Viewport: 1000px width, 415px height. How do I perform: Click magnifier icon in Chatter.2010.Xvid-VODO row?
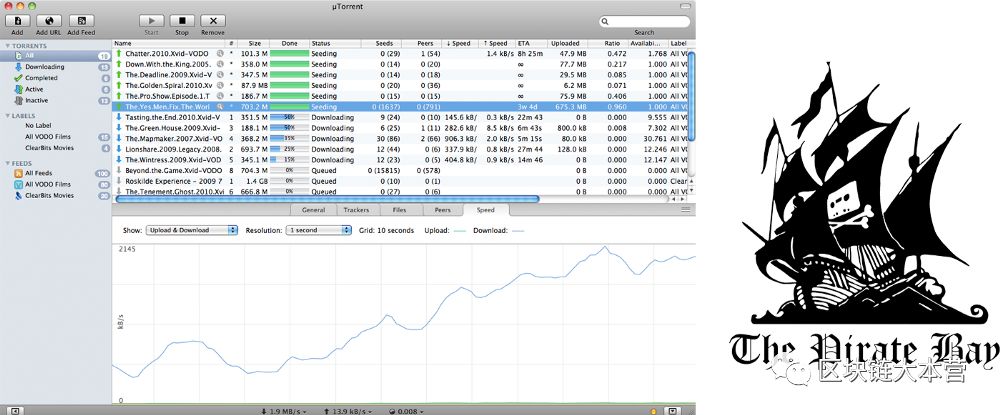(220, 54)
